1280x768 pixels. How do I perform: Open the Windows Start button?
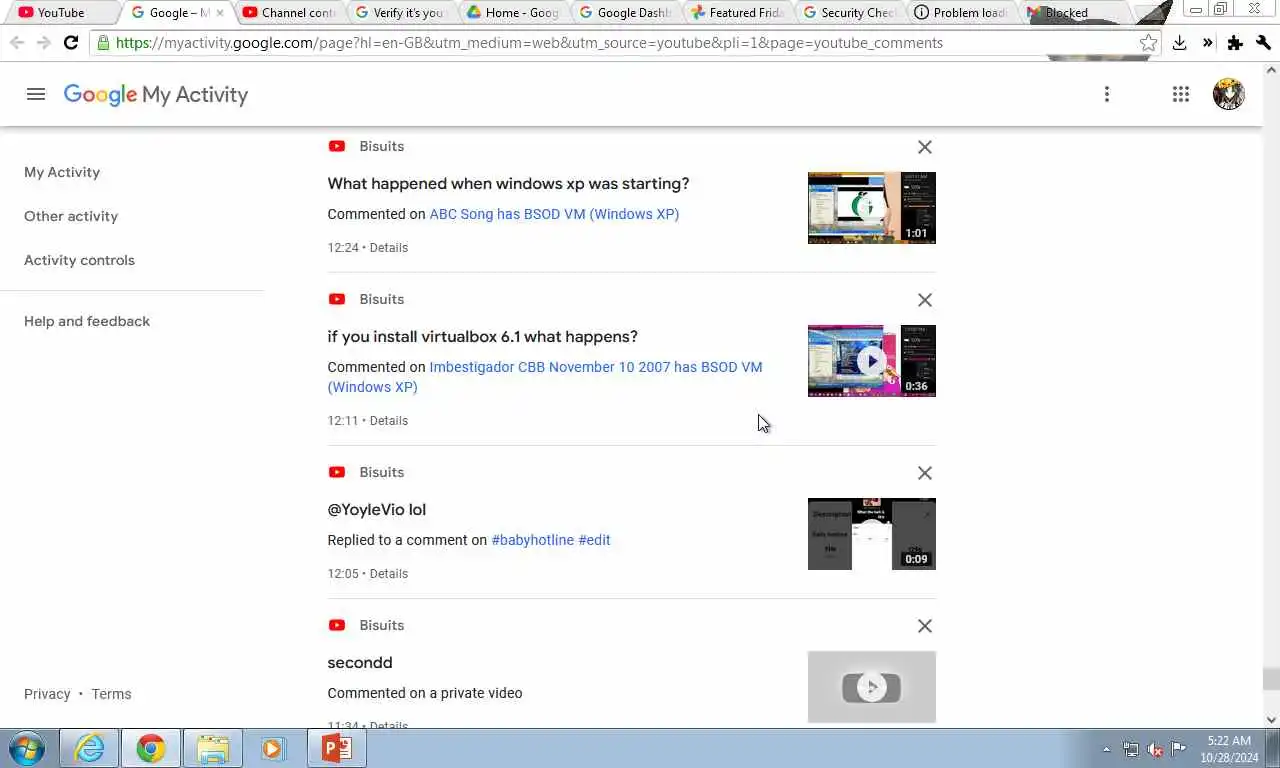pos(26,748)
